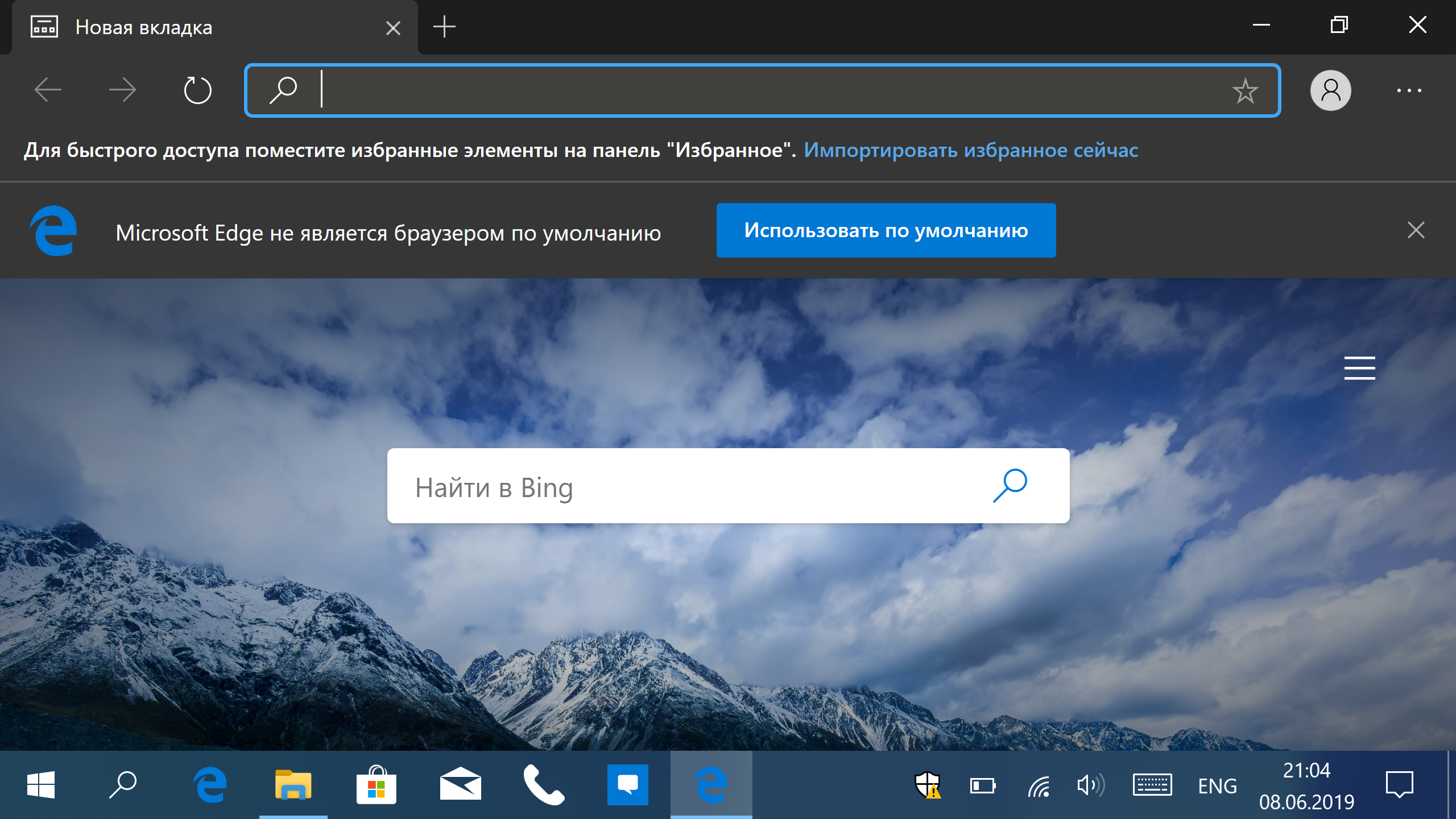This screenshot has height=819, width=1456.
Task: Focus the browser address bar field
Action: (762, 90)
